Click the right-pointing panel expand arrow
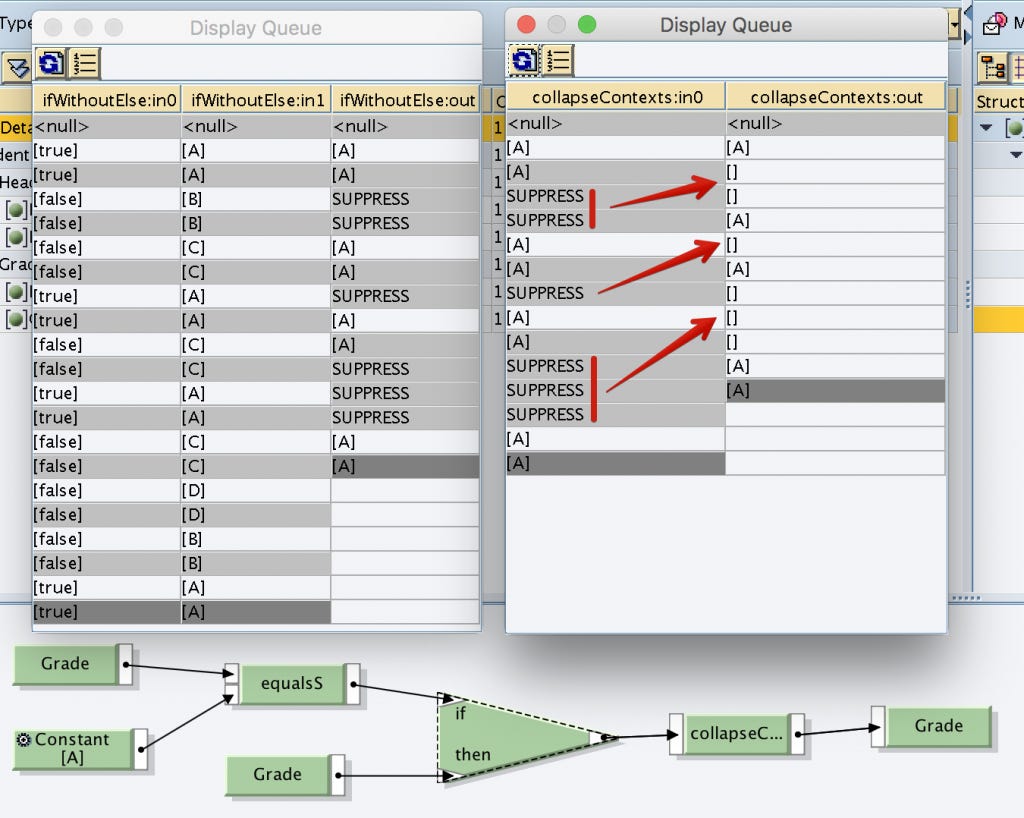1024x818 pixels. point(967,36)
